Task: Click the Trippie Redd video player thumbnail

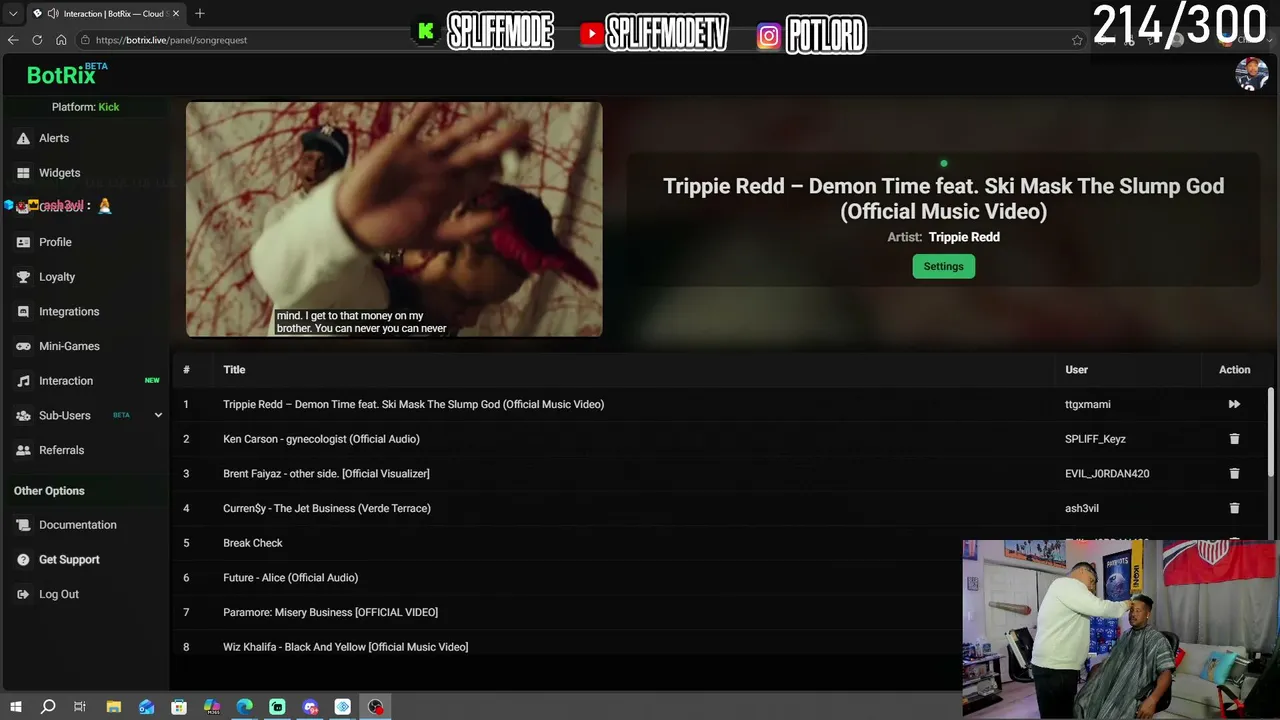Action: [394, 219]
